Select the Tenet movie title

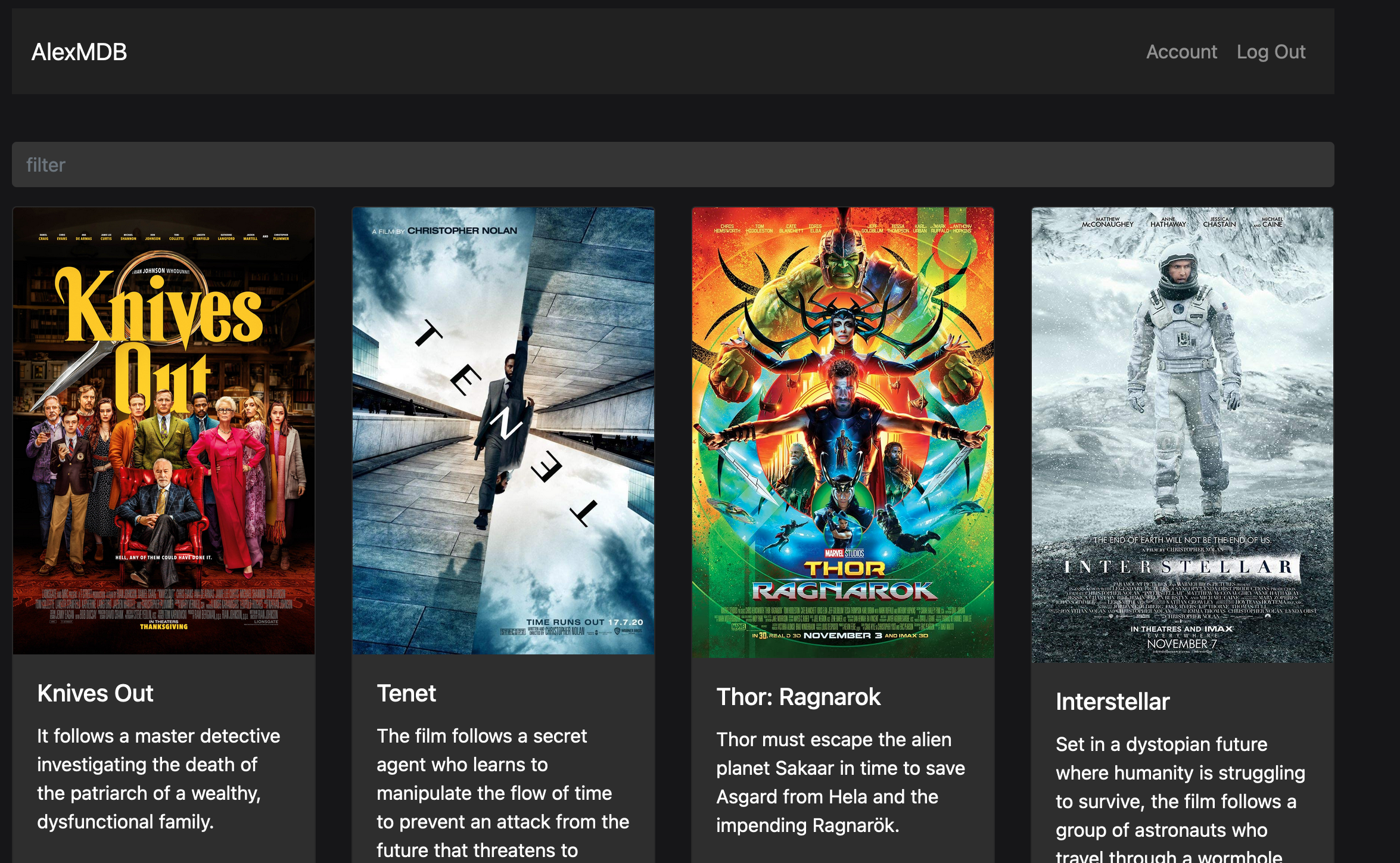point(406,693)
